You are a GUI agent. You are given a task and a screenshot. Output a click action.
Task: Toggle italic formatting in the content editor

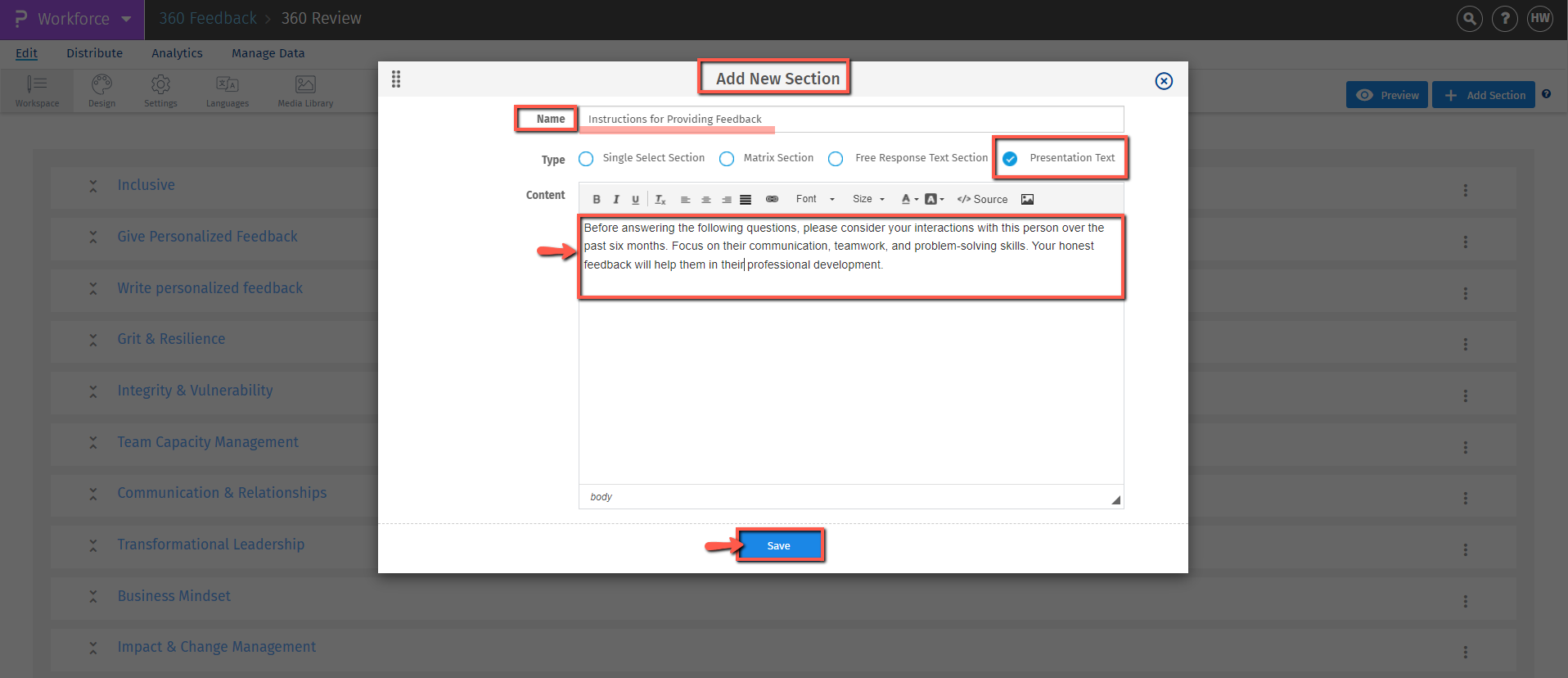point(616,199)
